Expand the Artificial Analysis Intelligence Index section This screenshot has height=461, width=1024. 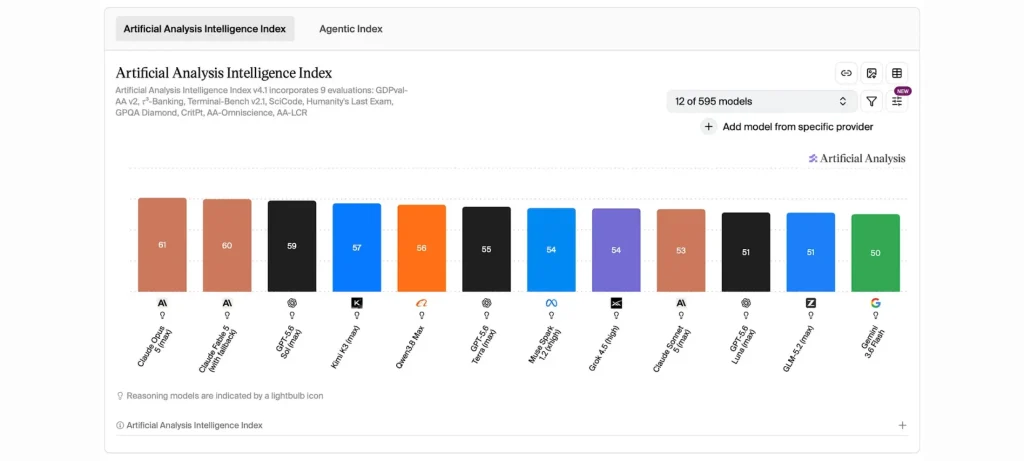(903, 425)
